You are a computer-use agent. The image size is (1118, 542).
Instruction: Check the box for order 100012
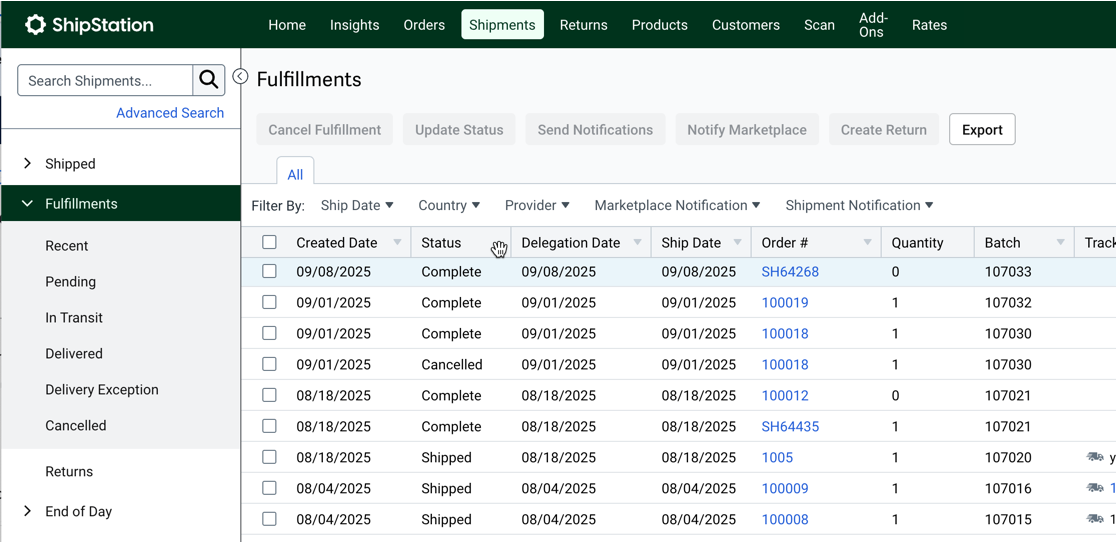[269, 394]
